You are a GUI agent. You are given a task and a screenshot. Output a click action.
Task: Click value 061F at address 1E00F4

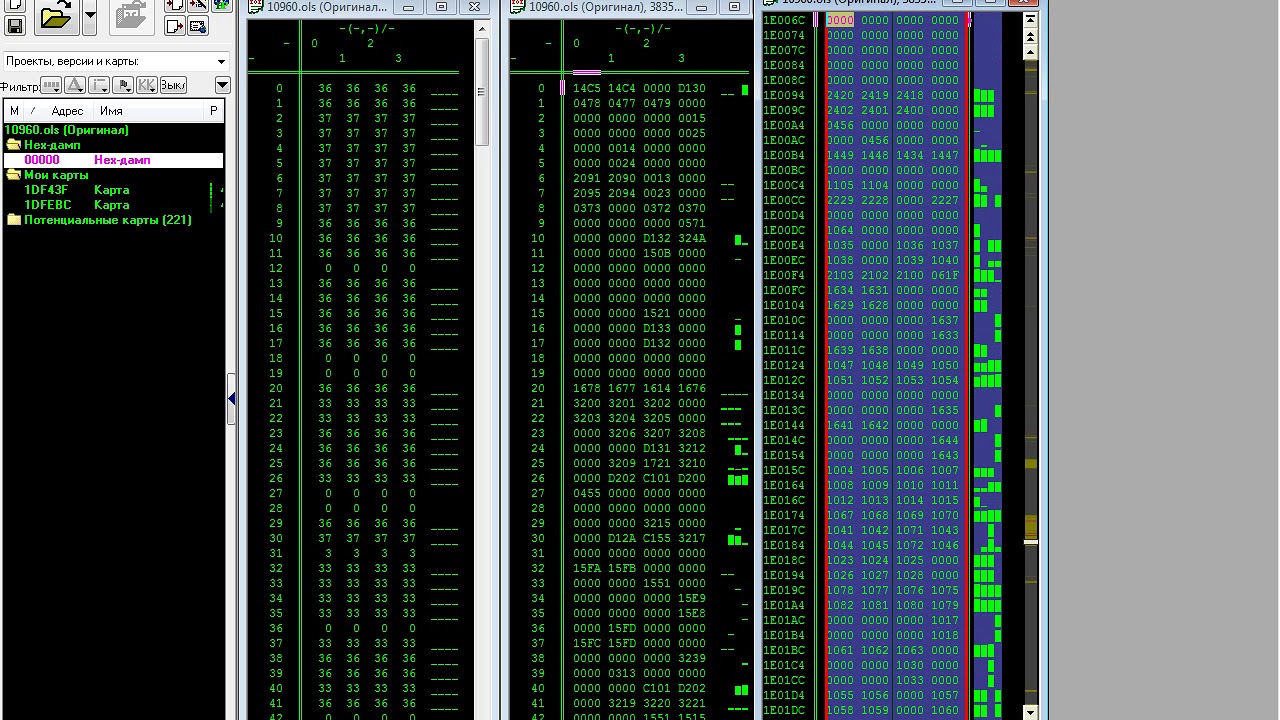pyautogui.click(x=945, y=275)
